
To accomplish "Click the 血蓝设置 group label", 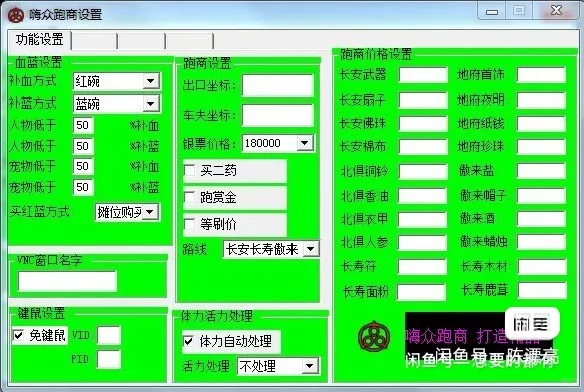I will point(38,62).
